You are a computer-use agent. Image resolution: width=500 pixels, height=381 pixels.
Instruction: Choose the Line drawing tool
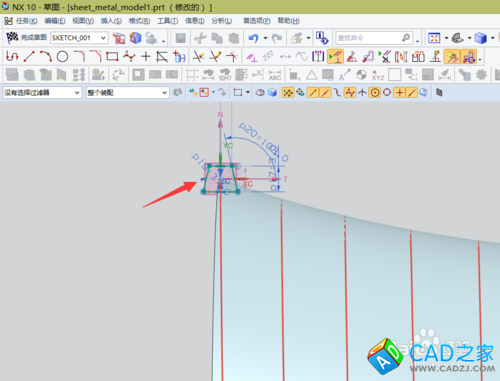pos(29,56)
